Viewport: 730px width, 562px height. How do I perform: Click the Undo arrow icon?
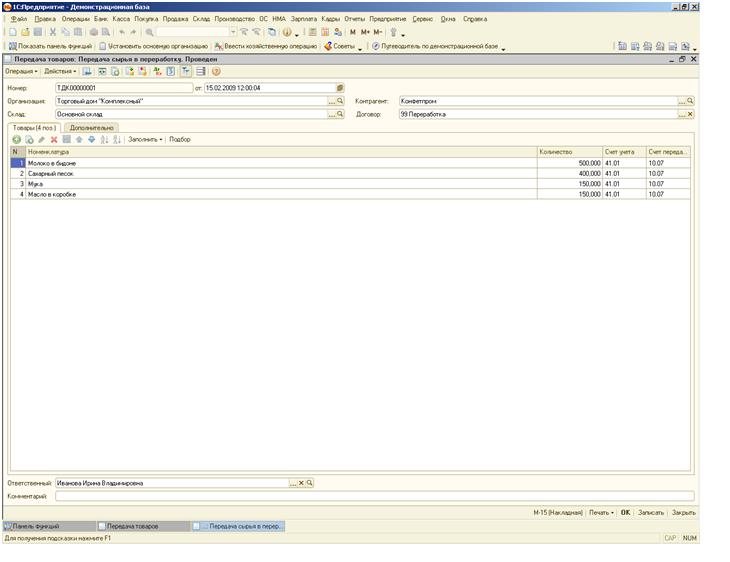point(122,32)
